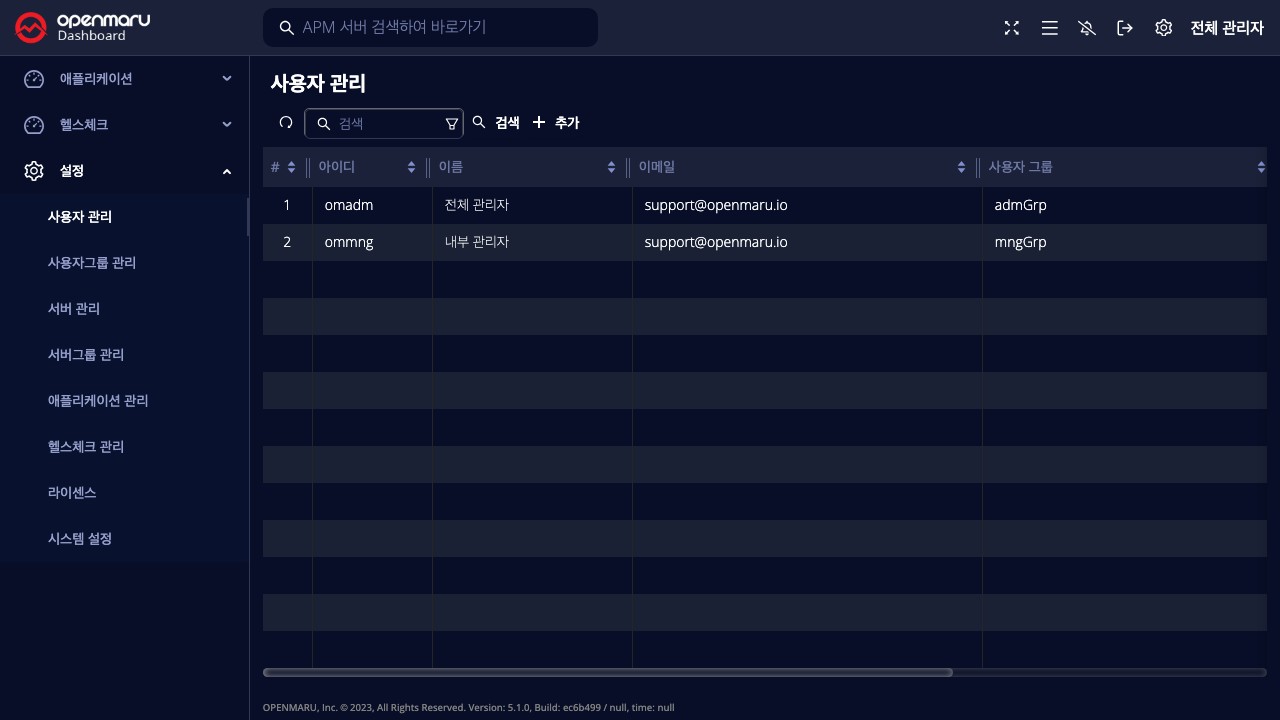Open 사용자그룹 관리 in sidebar
This screenshot has width=1280, height=720.
tap(92, 263)
